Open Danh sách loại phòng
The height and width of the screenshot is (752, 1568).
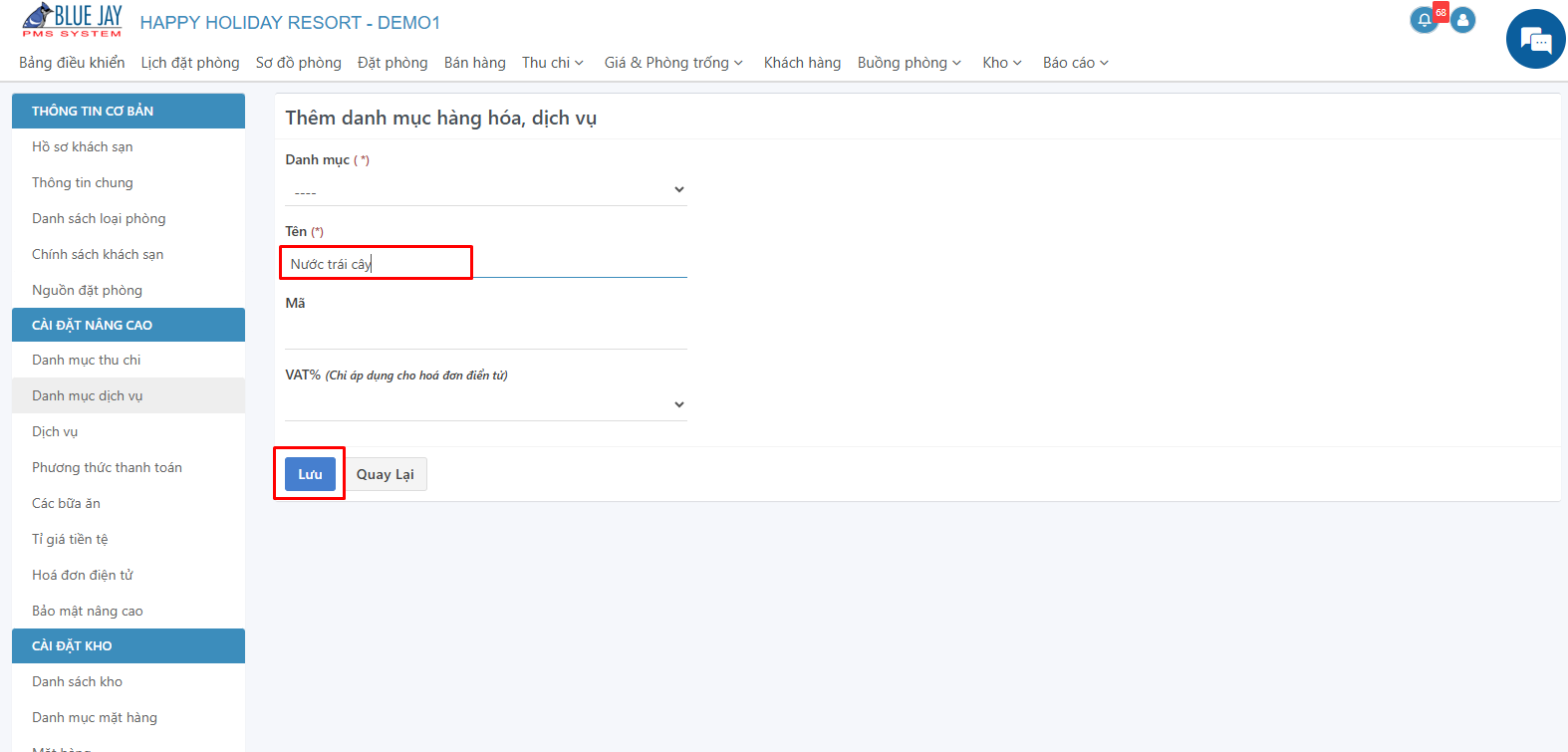pyautogui.click(x=129, y=218)
